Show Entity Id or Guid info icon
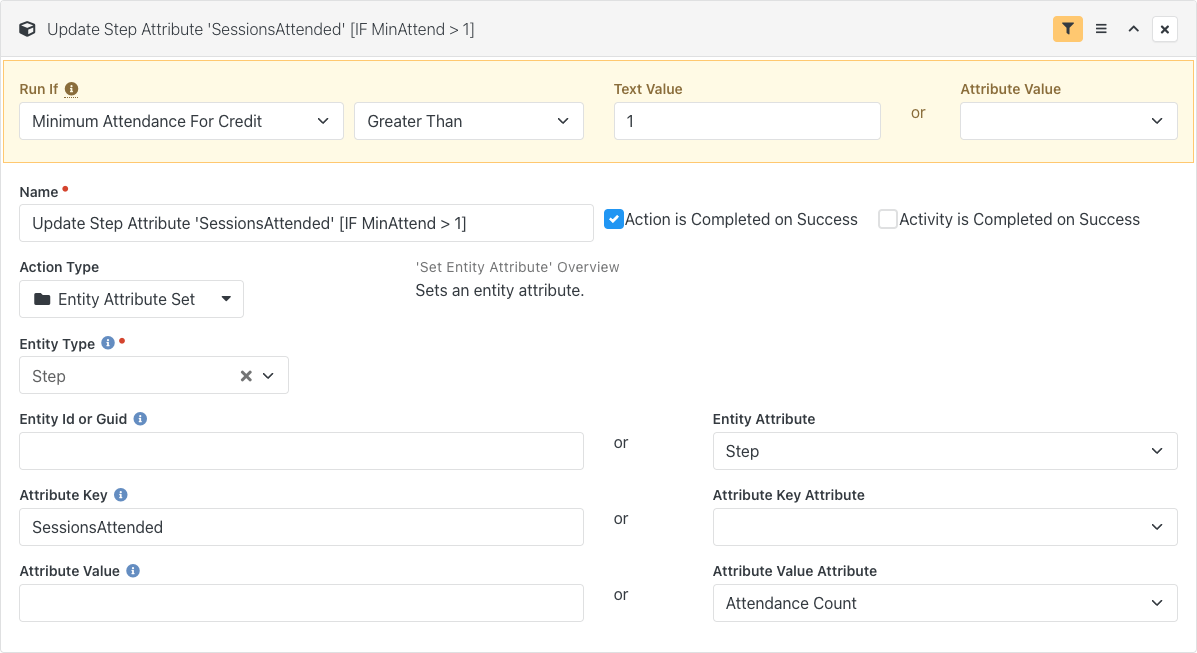Viewport: 1197px width, 653px height. (x=140, y=419)
